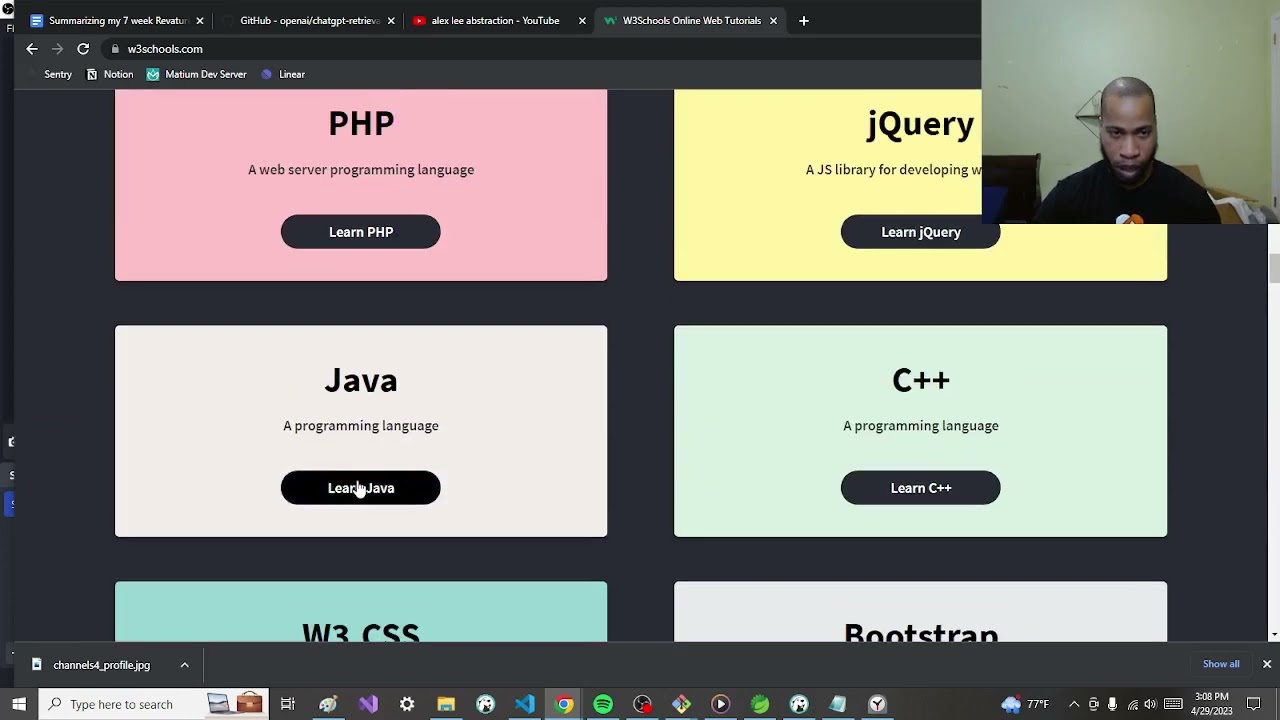Image resolution: width=1280 pixels, height=720 pixels.
Task: Open a new browser tab
Action: click(x=803, y=20)
